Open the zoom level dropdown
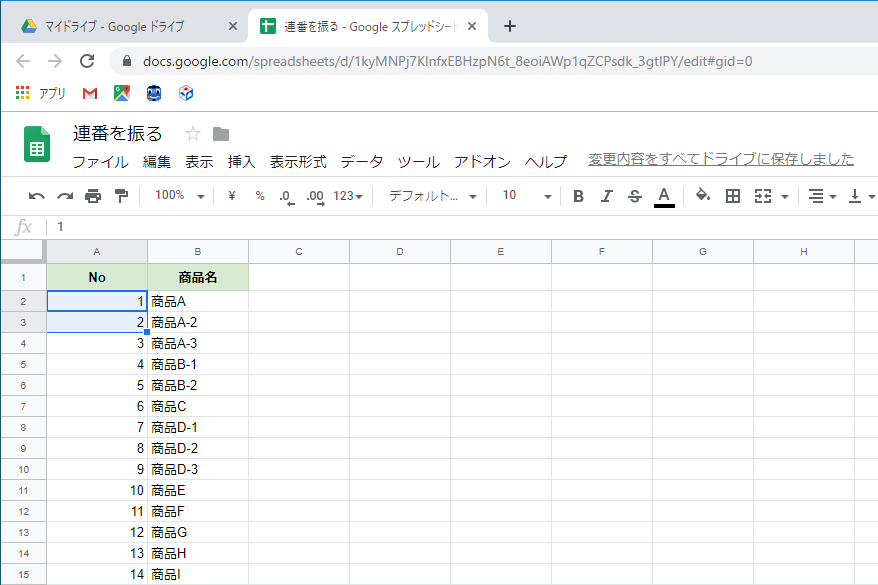The width and height of the screenshot is (878, 585). [x=178, y=196]
